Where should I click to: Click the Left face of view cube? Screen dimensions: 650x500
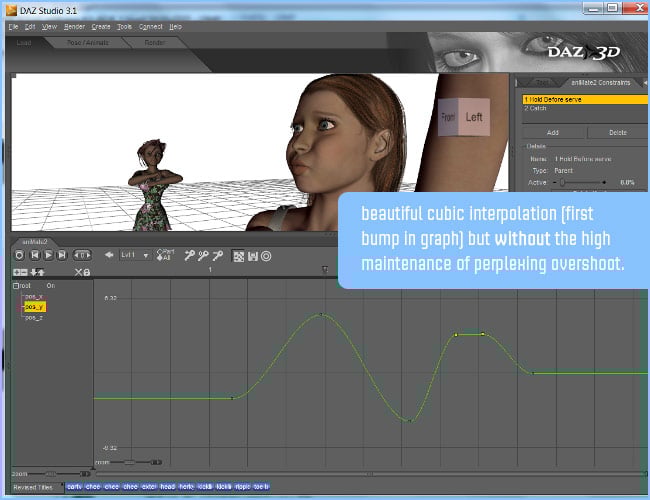click(x=474, y=117)
